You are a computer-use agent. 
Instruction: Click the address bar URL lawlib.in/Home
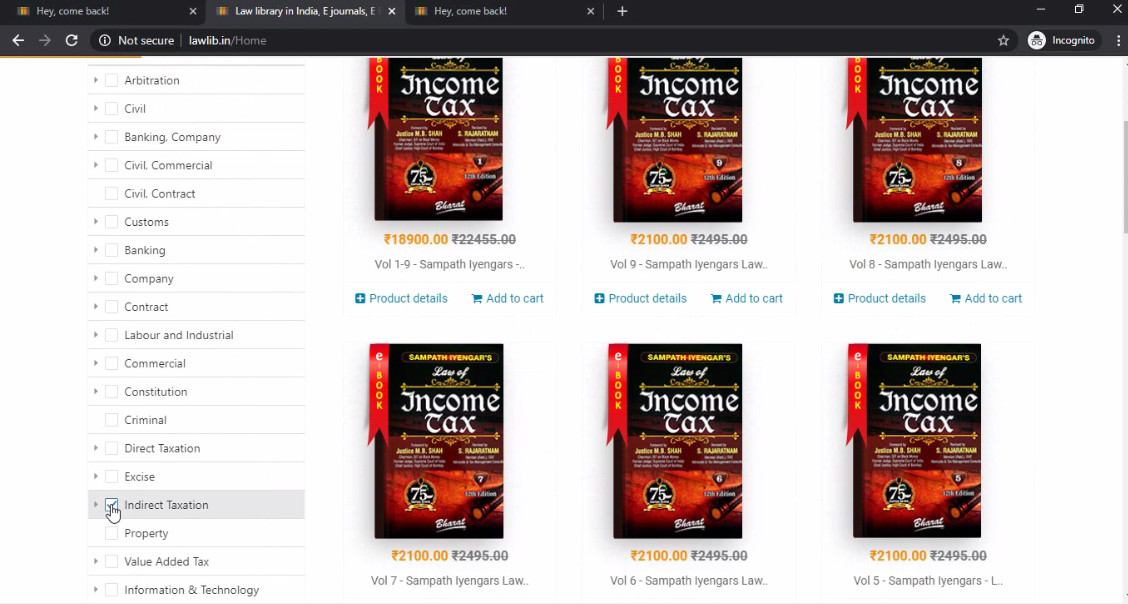click(x=227, y=40)
